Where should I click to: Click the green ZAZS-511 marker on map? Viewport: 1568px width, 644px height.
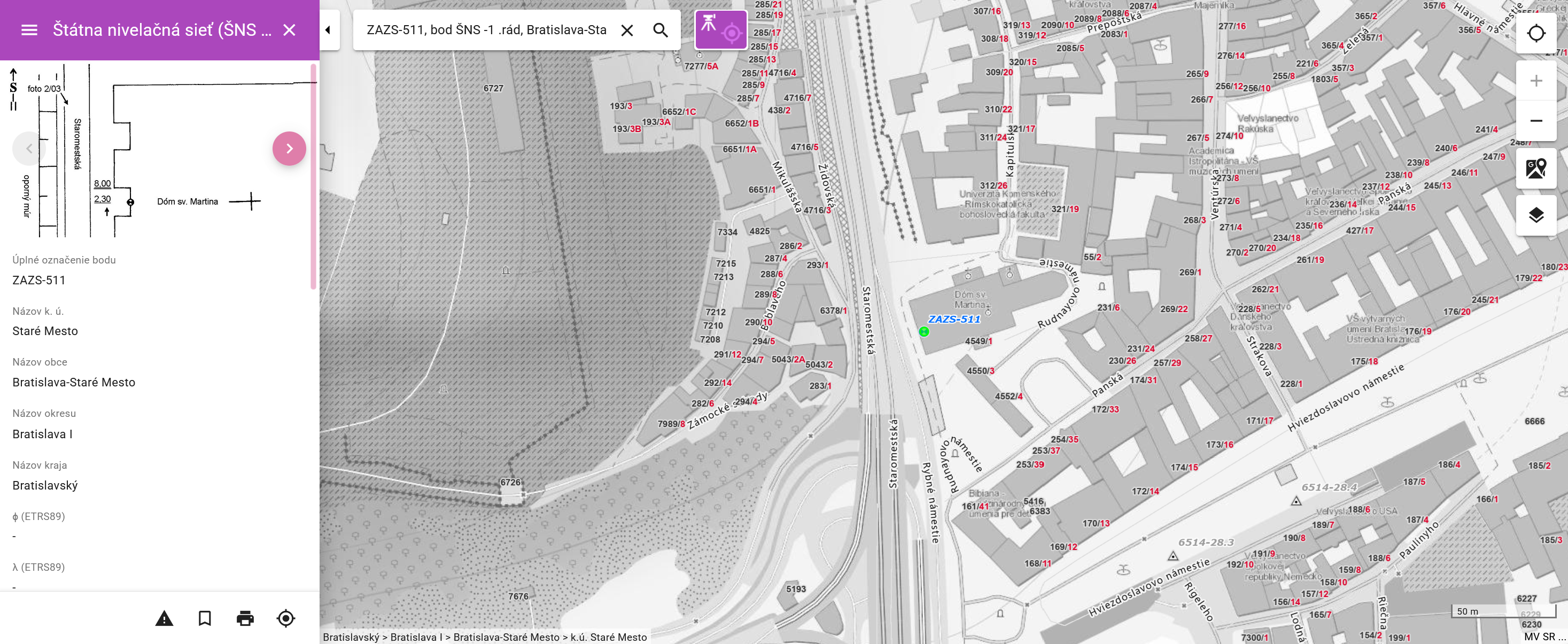(x=924, y=332)
